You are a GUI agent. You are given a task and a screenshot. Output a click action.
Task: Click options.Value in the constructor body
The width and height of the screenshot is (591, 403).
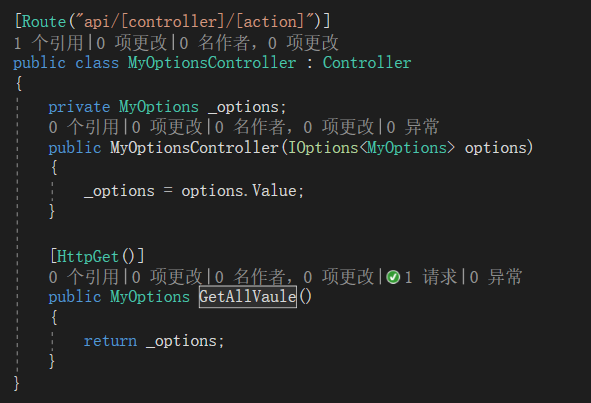[x=239, y=191]
